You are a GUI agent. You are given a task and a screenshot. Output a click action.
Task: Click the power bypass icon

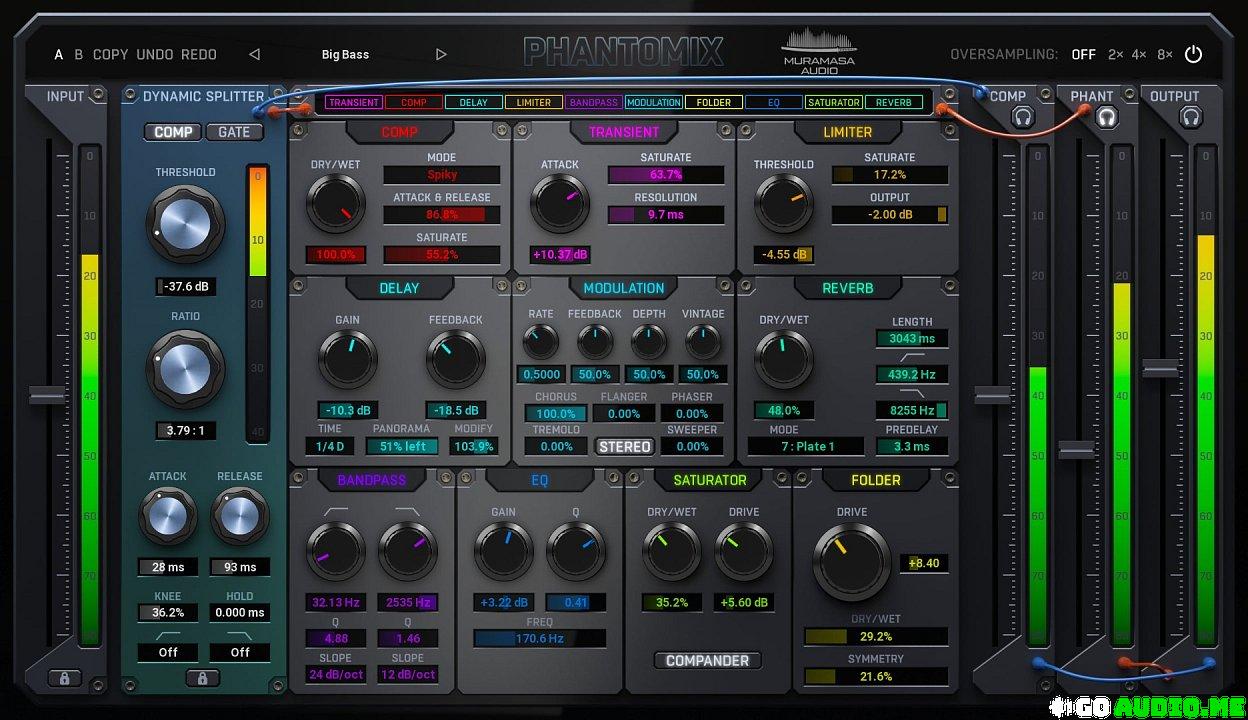pyautogui.click(x=1193, y=54)
